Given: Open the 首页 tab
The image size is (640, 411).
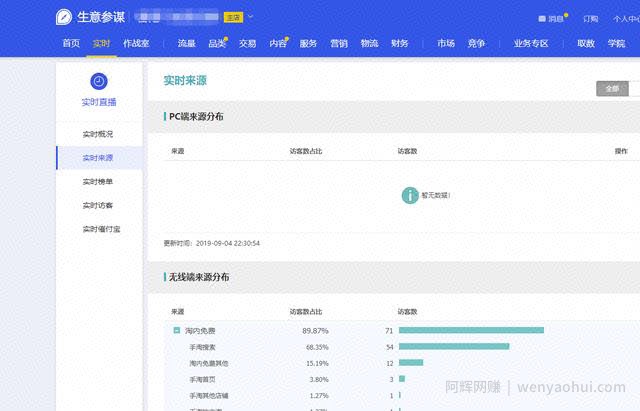Looking at the screenshot, I should pyautogui.click(x=71, y=43).
